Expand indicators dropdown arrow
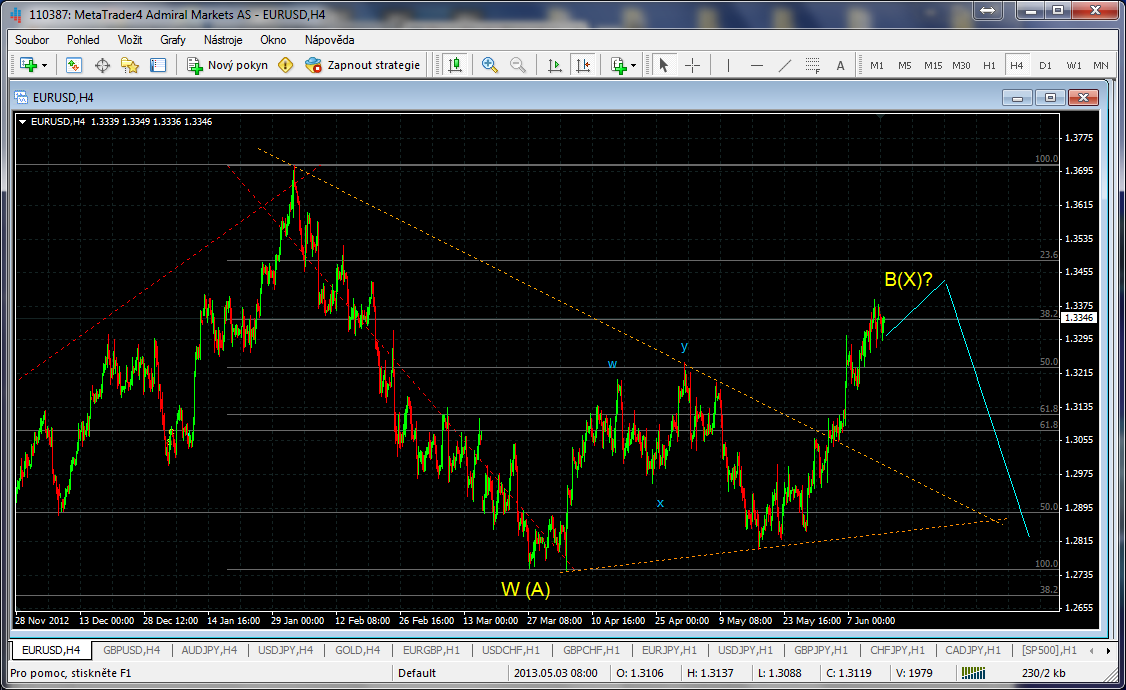Image resolution: width=1126 pixels, height=690 pixels. point(633,66)
